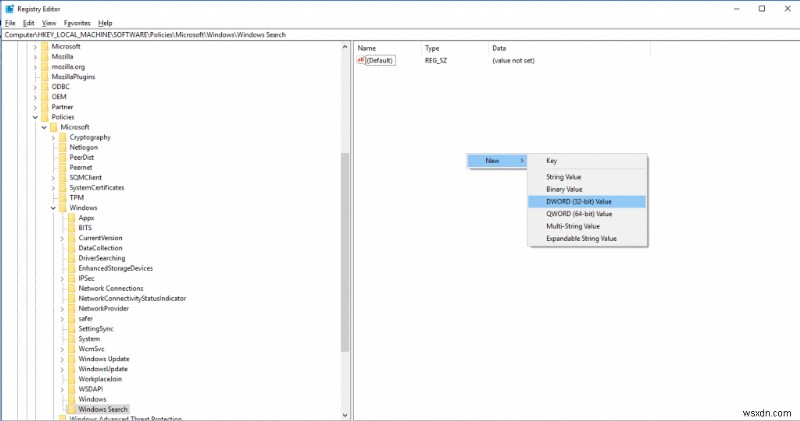Click the System folder icon
The image size is (800, 421).
tap(71, 339)
